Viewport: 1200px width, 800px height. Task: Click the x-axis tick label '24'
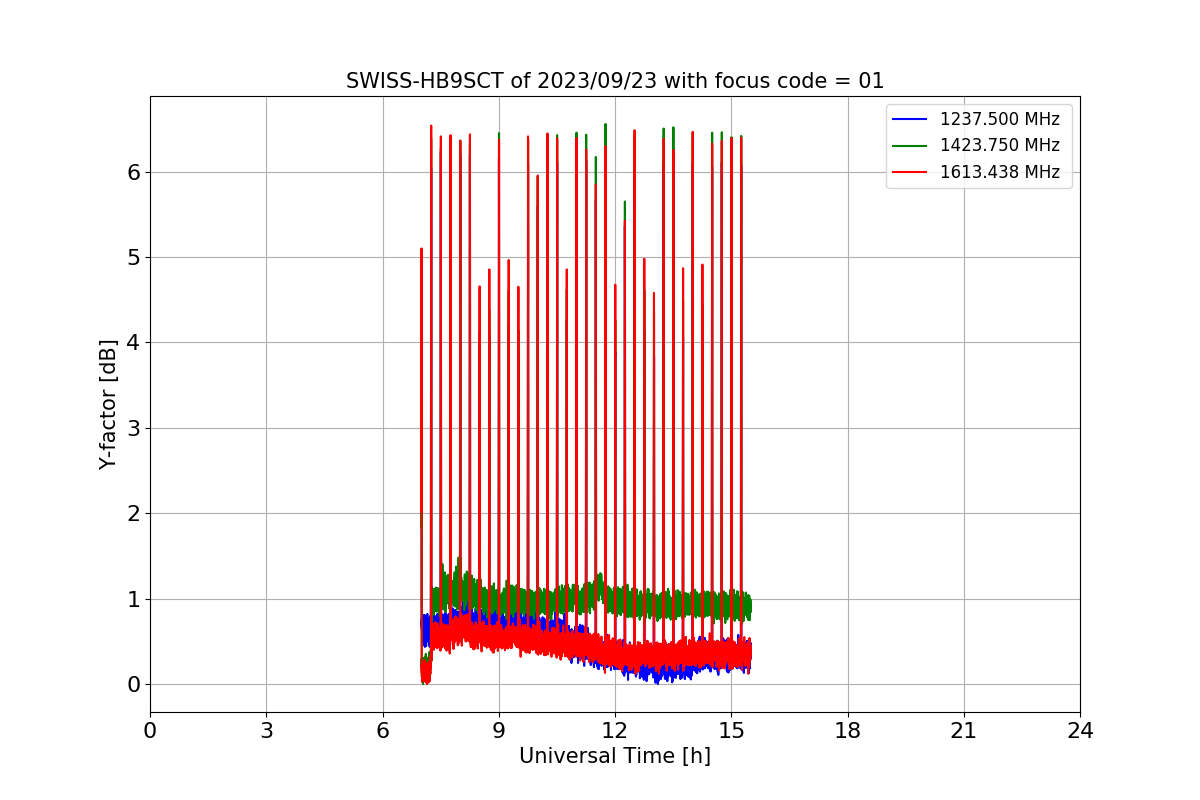point(1080,731)
